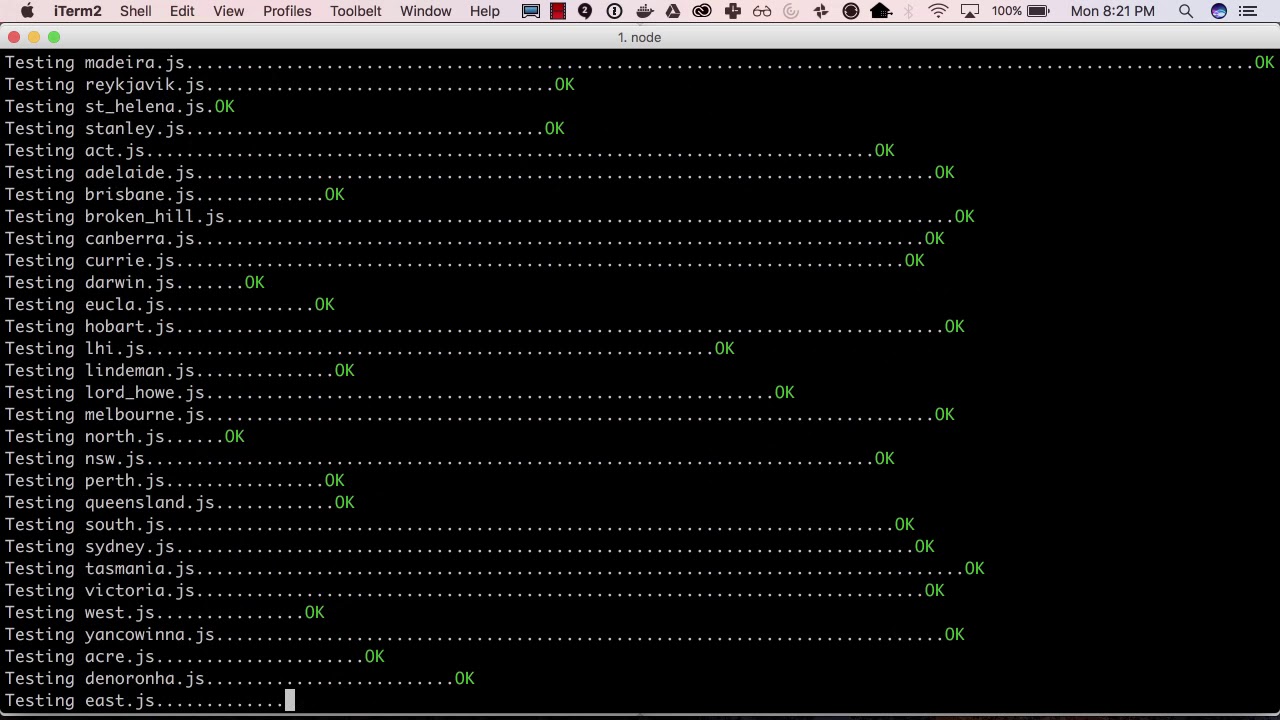Open the Docker whale menu bar icon

tap(645, 11)
